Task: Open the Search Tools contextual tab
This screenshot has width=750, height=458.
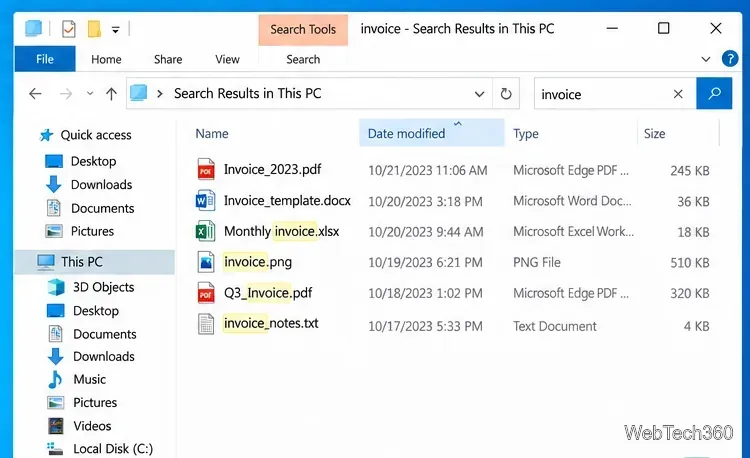Action: (303, 30)
